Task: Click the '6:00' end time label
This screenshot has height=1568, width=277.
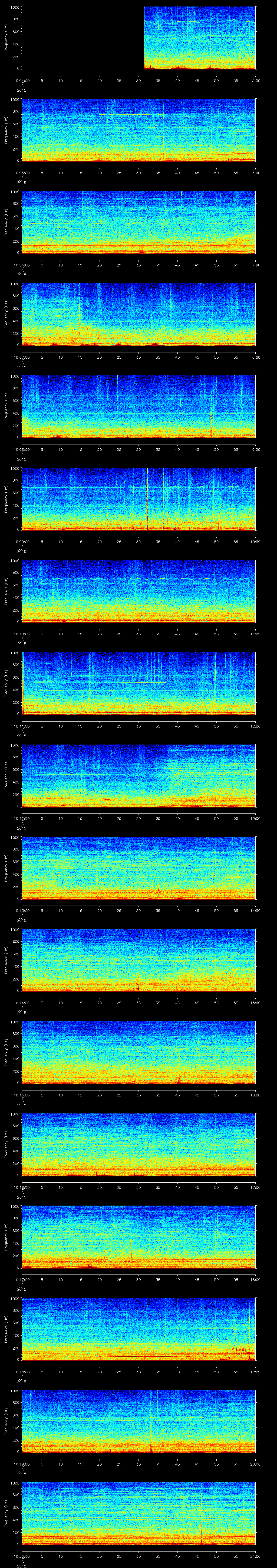Action: pyautogui.click(x=256, y=173)
